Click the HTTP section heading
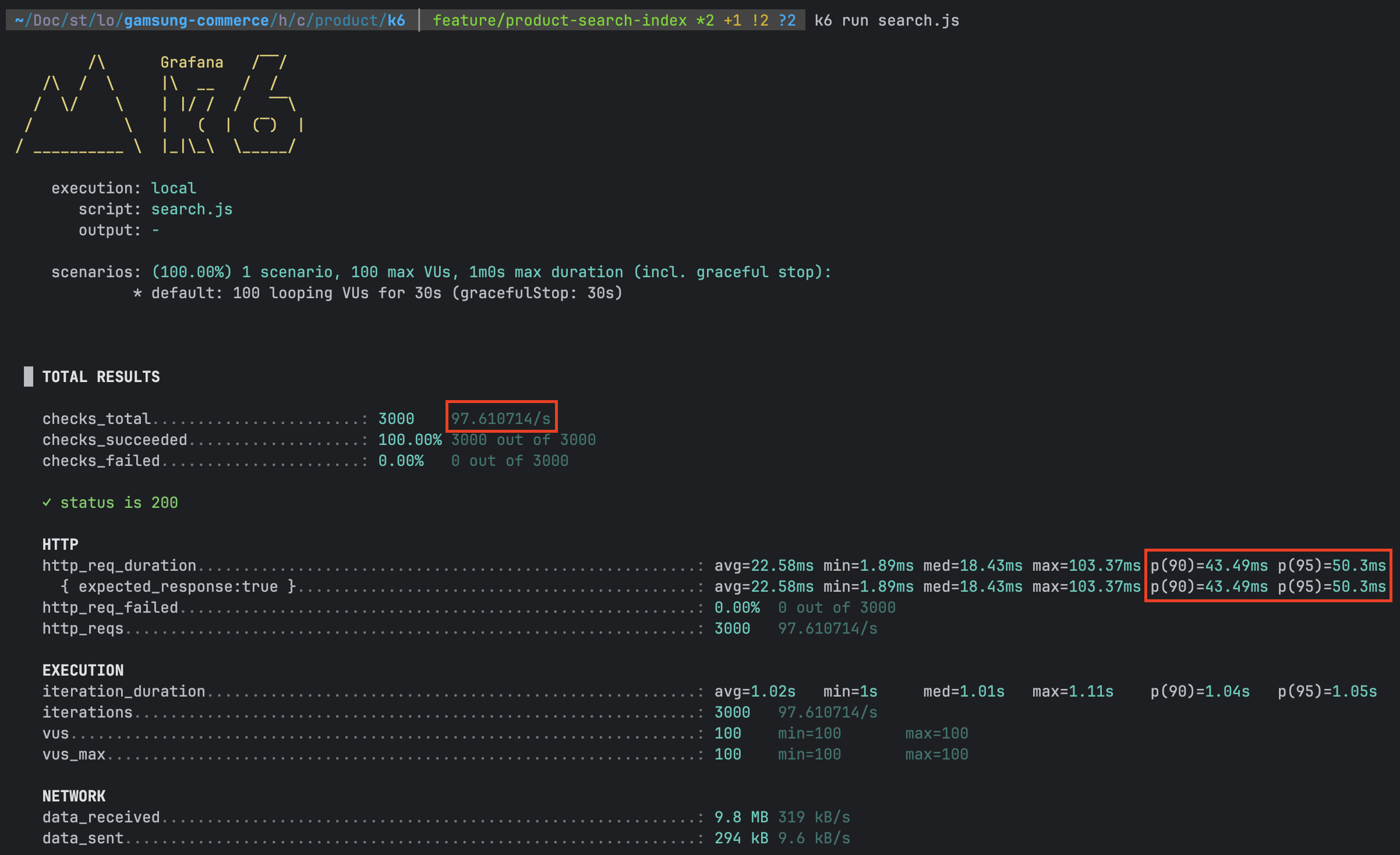Image resolution: width=1400 pixels, height=855 pixels. pos(60,545)
